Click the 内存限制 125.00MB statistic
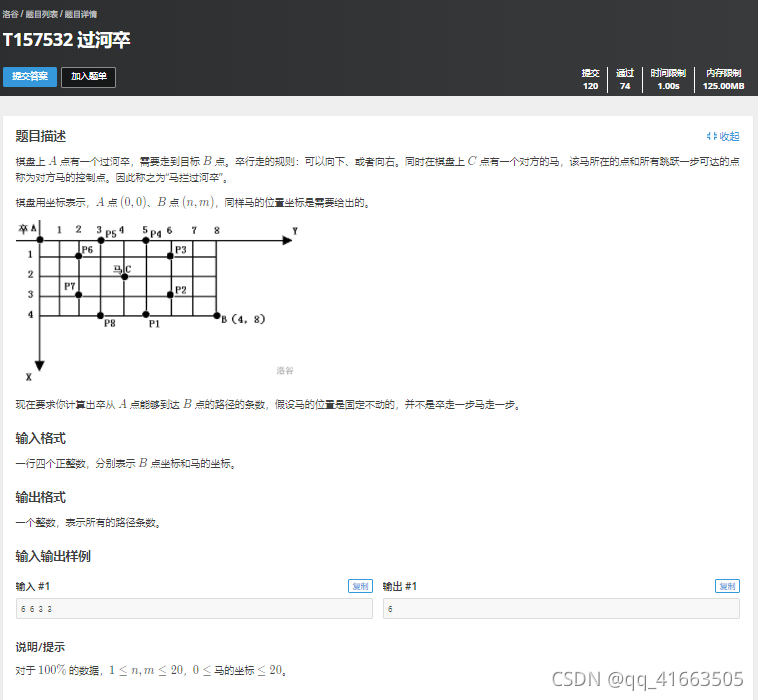Screen dimensions: 758x700 coord(723,79)
